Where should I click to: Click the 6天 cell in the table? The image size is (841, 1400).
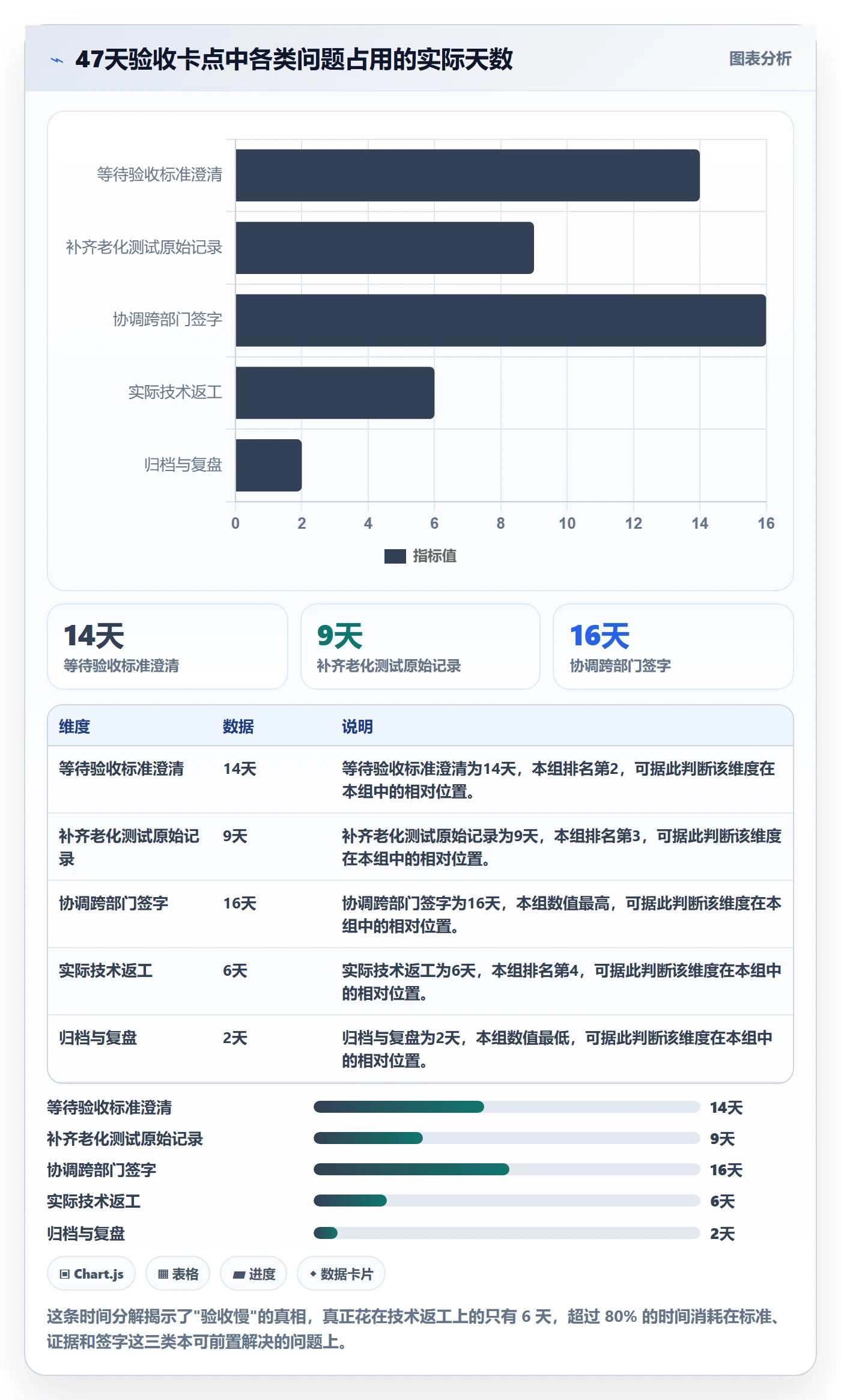(x=235, y=970)
